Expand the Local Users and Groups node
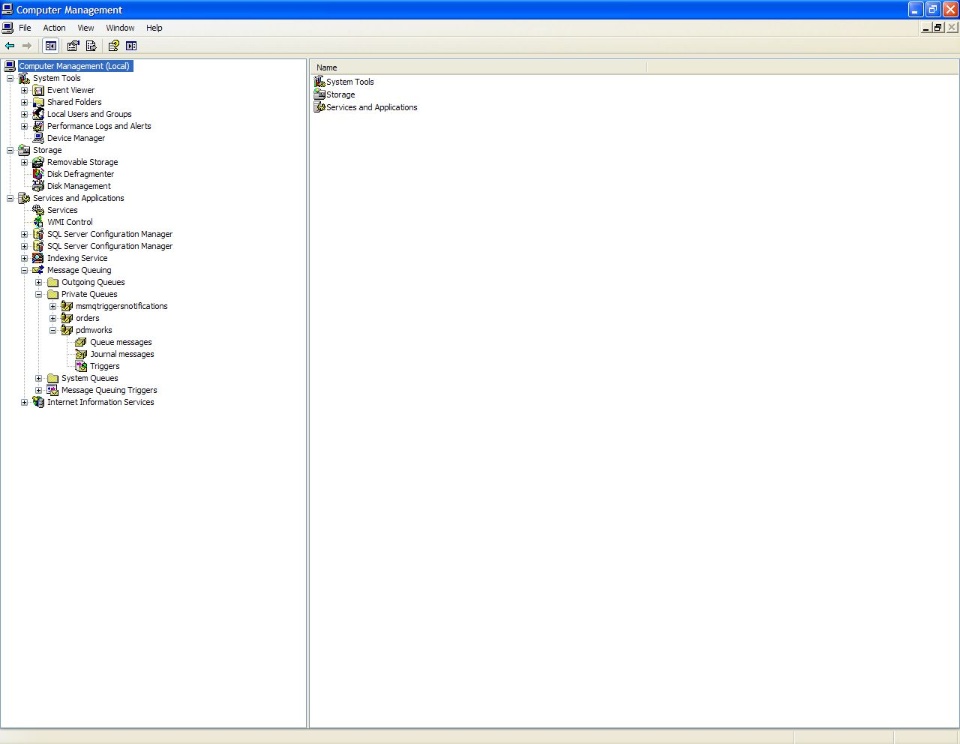 [24, 114]
